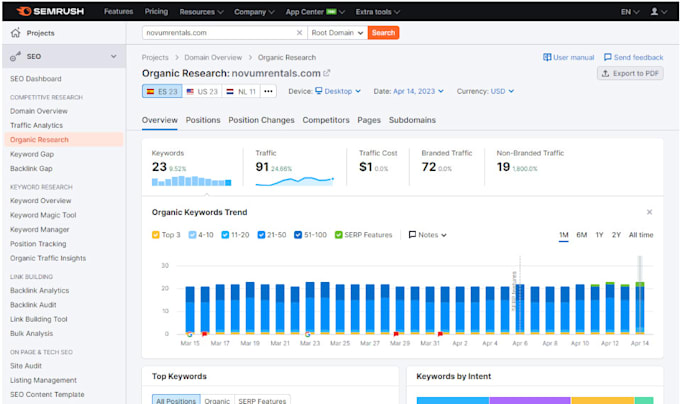This screenshot has height=404, width=680.
Task: Open the Extra tools dropdown menu
Action: (378, 12)
